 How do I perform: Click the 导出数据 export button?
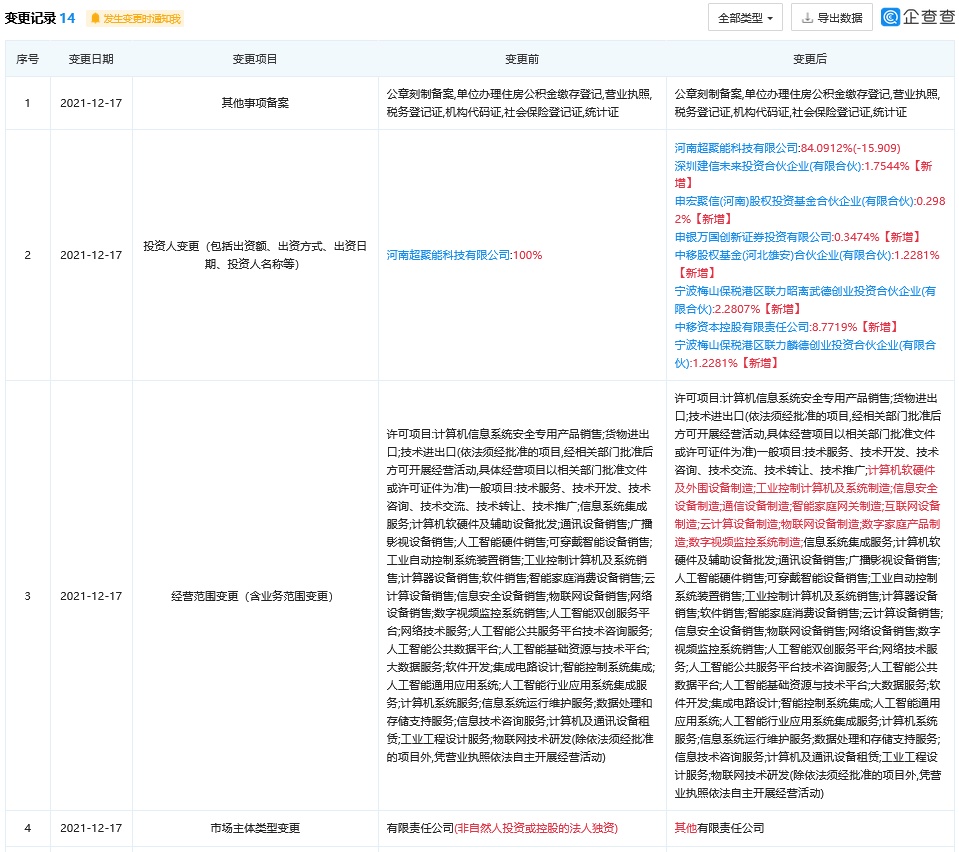pyautogui.click(x=831, y=18)
